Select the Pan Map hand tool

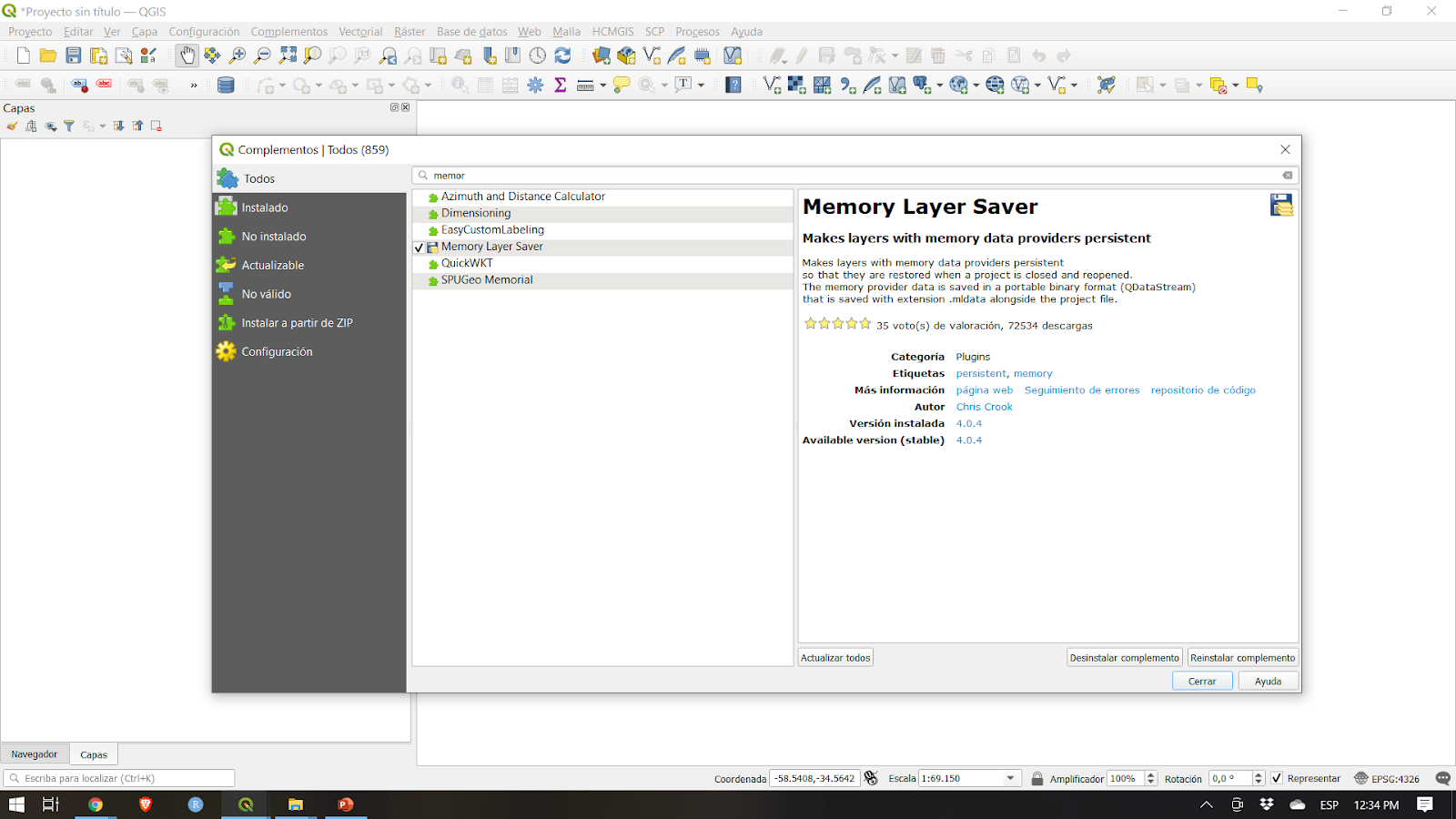(x=187, y=56)
